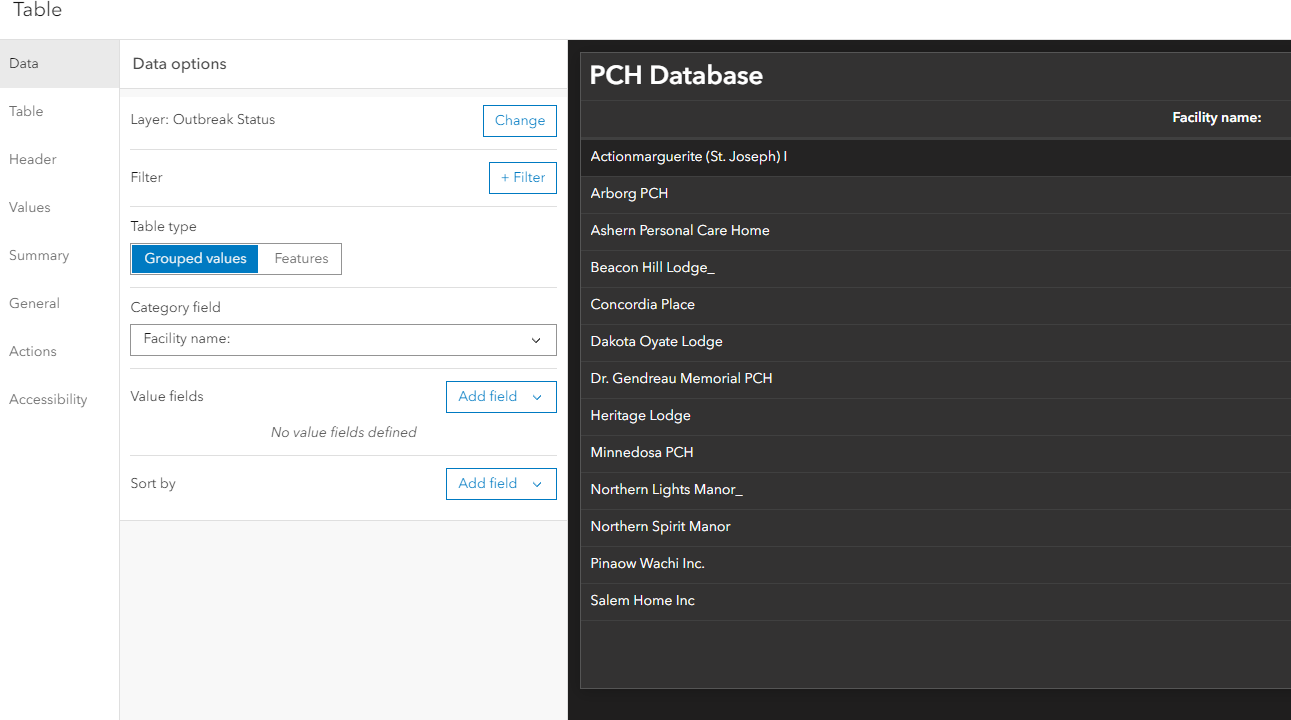Image resolution: width=1291 pixels, height=720 pixels.
Task: Switch to the Table settings tab
Action: pos(59,111)
